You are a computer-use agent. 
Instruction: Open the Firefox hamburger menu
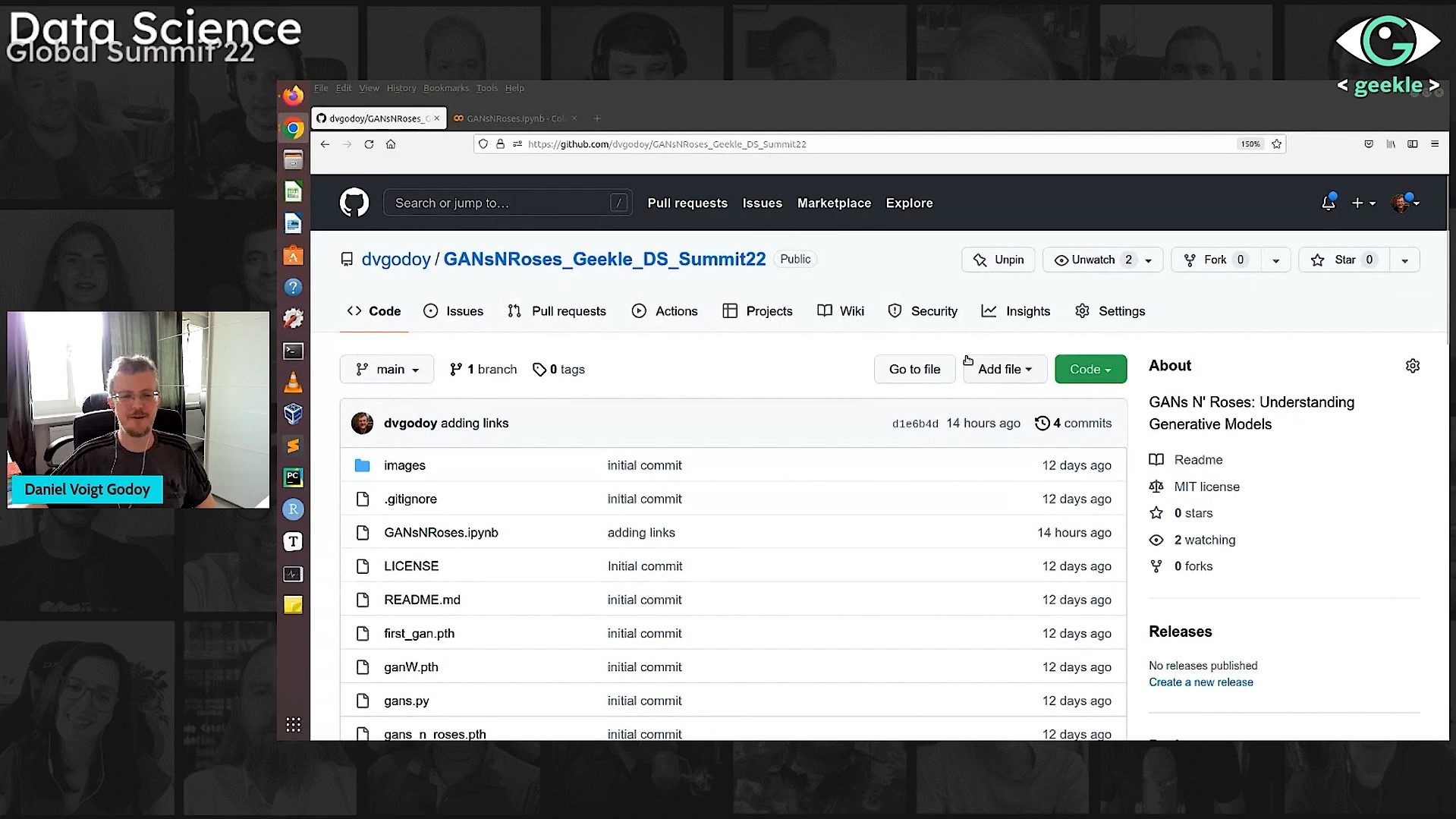pos(1434,144)
